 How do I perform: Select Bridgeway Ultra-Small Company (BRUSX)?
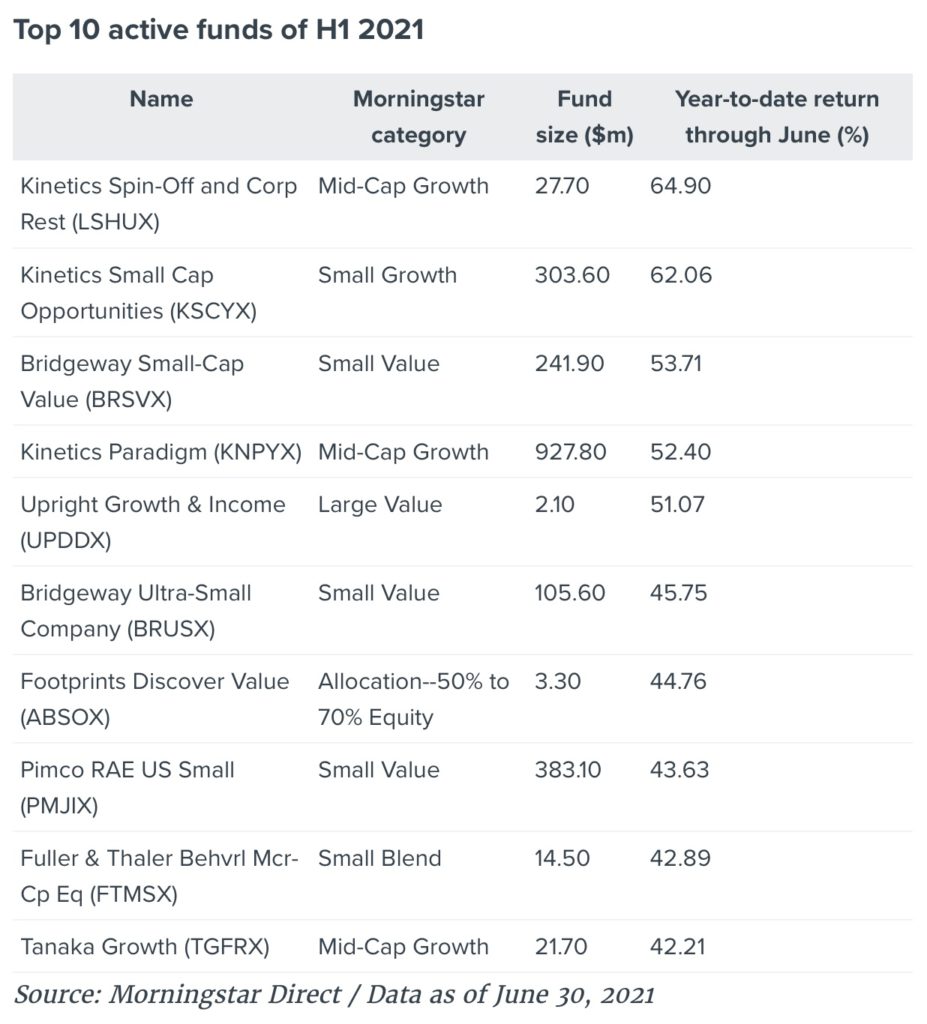tap(136, 611)
